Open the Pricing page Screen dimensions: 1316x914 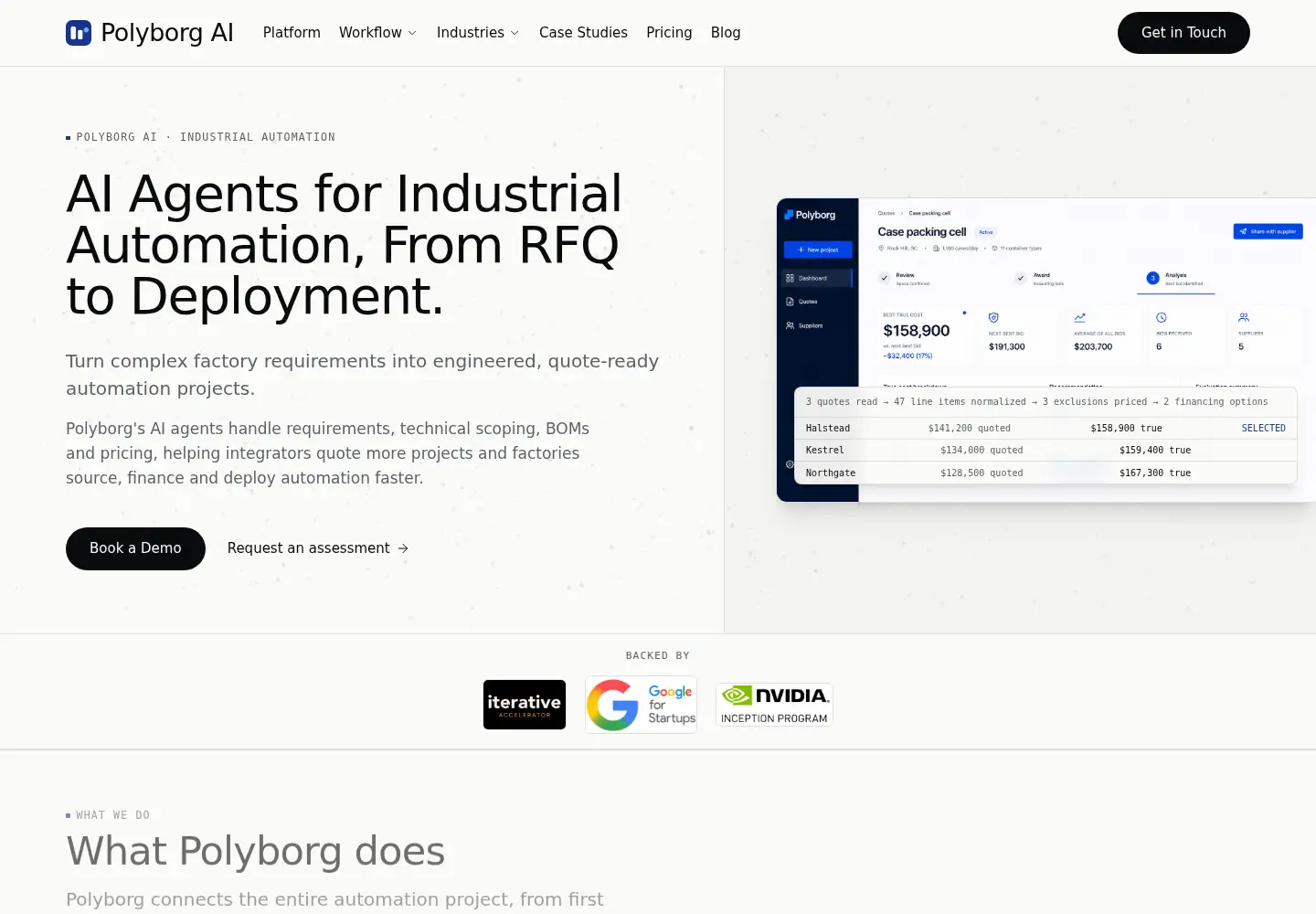click(669, 33)
